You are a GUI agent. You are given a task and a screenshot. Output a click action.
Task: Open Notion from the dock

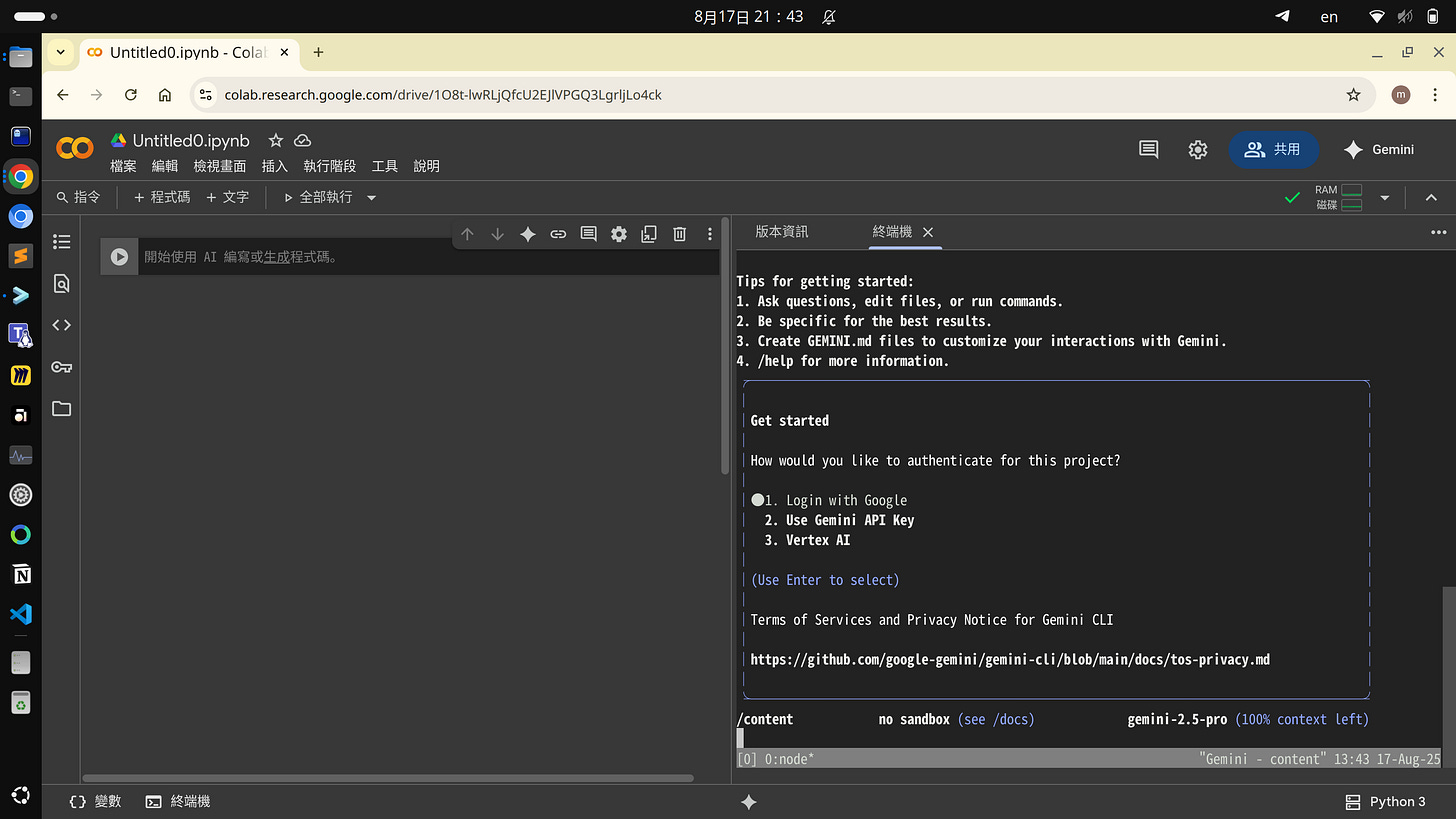pyautogui.click(x=21, y=574)
